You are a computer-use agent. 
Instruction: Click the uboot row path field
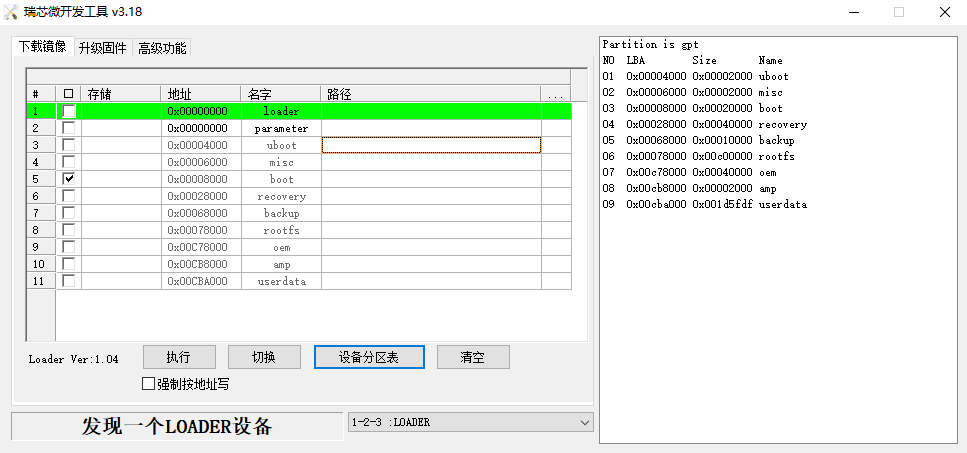(x=431, y=145)
